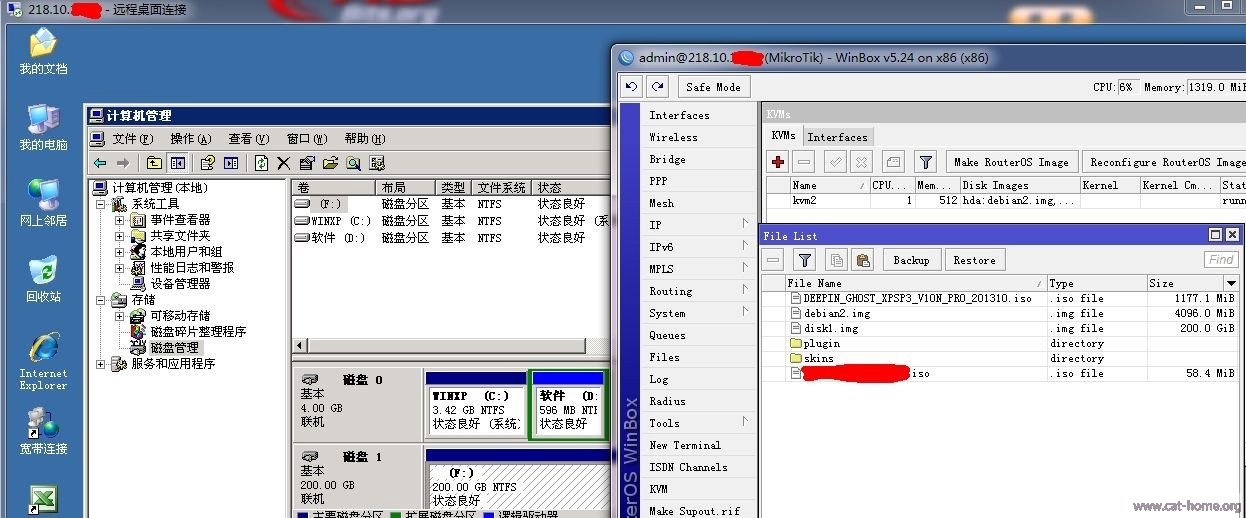Click the filter icon in File List window
The image size is (1246, 518).
(x=804, y=260)
